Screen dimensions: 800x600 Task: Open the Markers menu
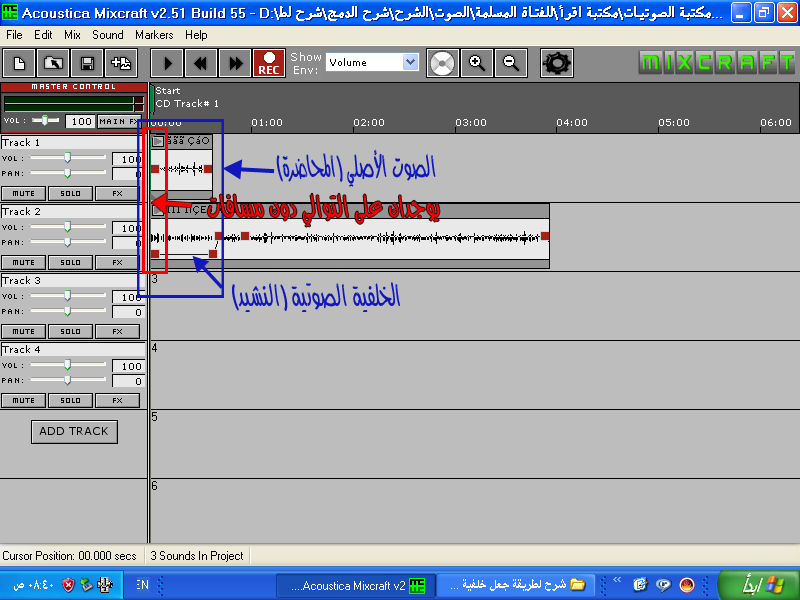click(x=154, y=35)
